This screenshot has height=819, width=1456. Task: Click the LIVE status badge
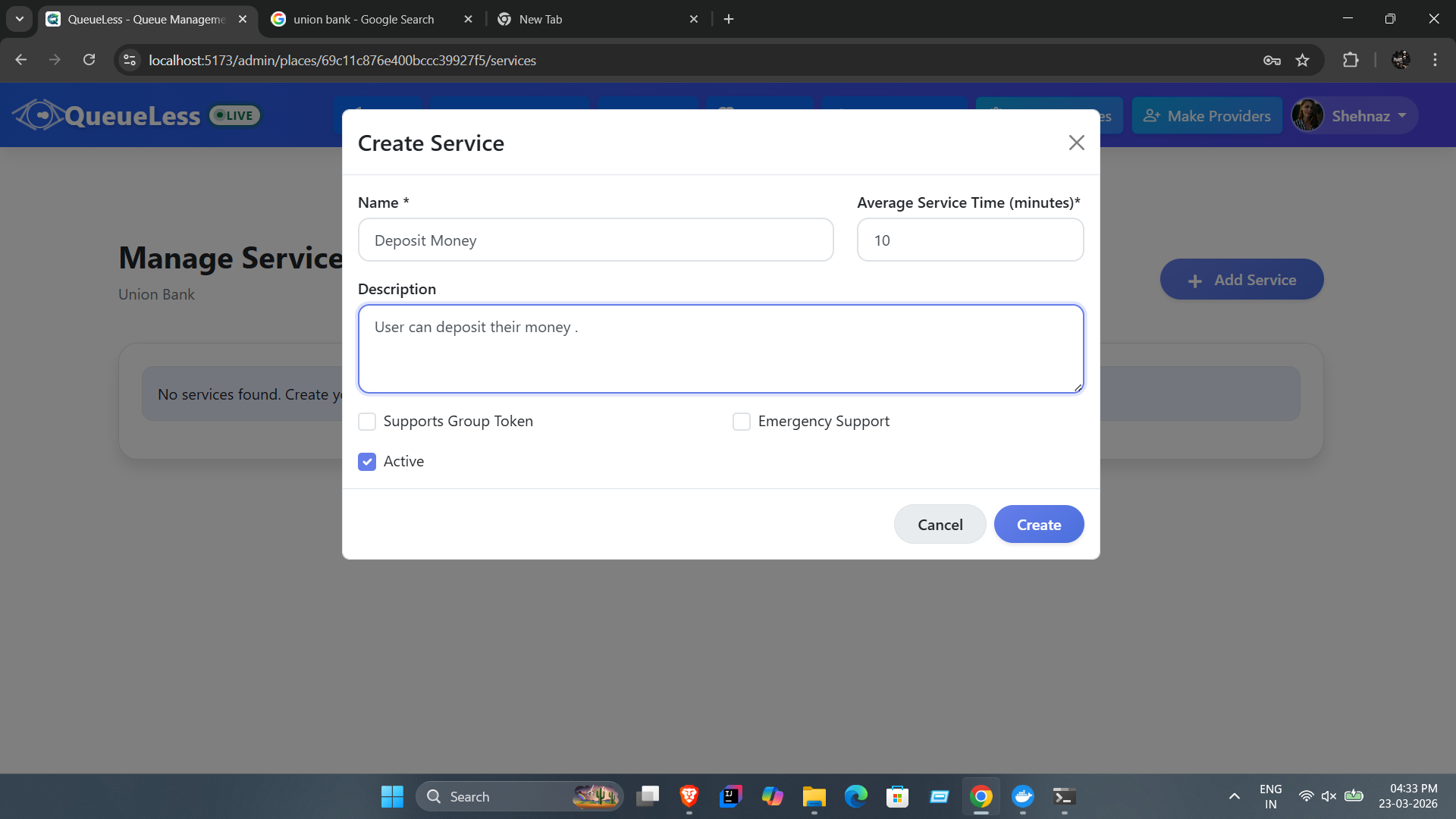(235, 115)
